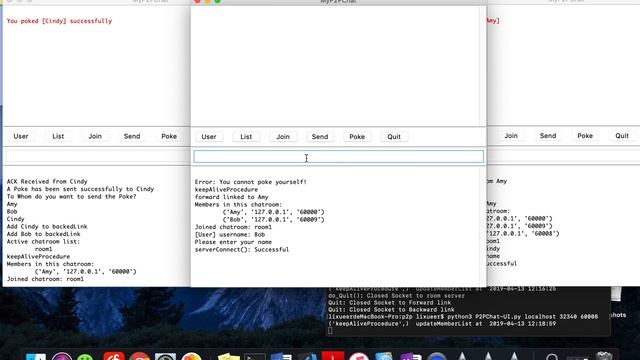Select 'You poked [Cindy] successfully' message text
This screenshot has width=640, height=360.
tap(59, 21)
